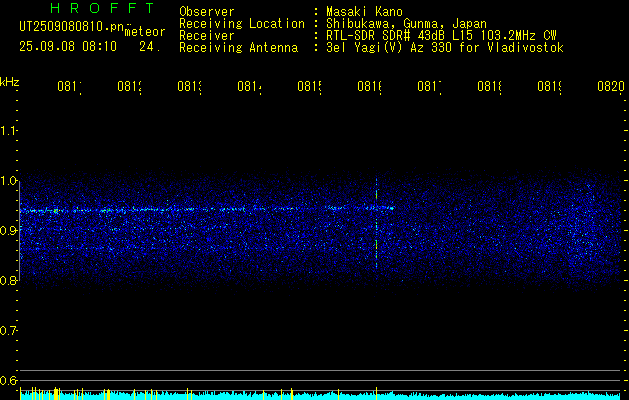The height and width of the screenshot is (400, 629).
Task: Click the HROFFT title text
Action: click(103, 8)
